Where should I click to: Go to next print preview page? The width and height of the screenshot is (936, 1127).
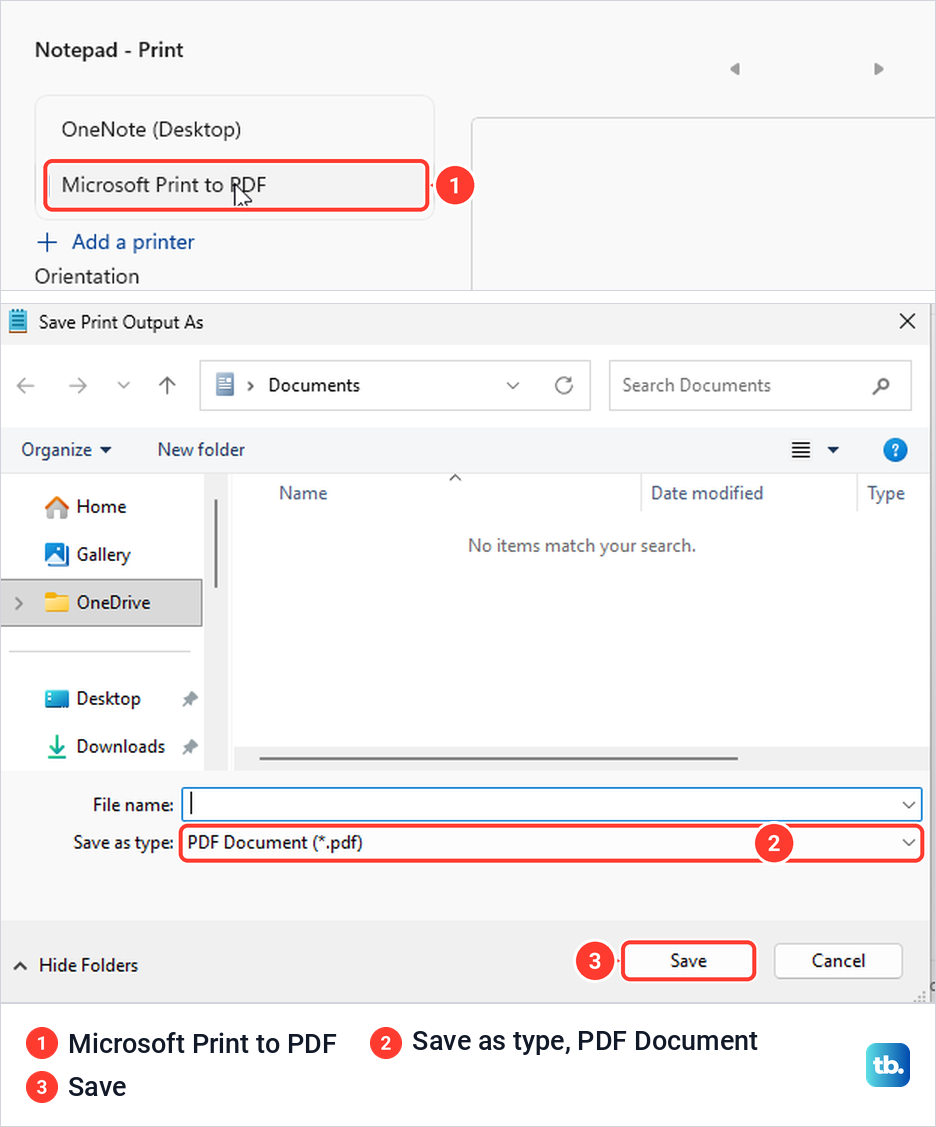coord(878,69)
